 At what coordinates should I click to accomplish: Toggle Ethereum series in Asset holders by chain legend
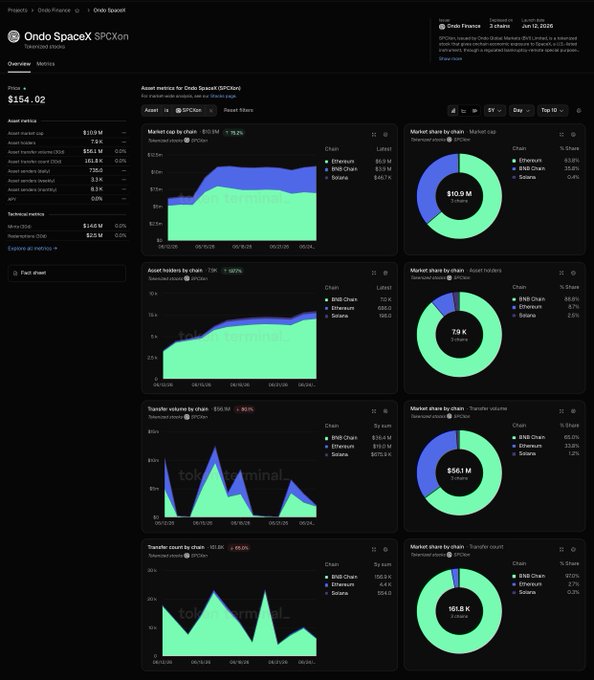(x=339, y=308)
